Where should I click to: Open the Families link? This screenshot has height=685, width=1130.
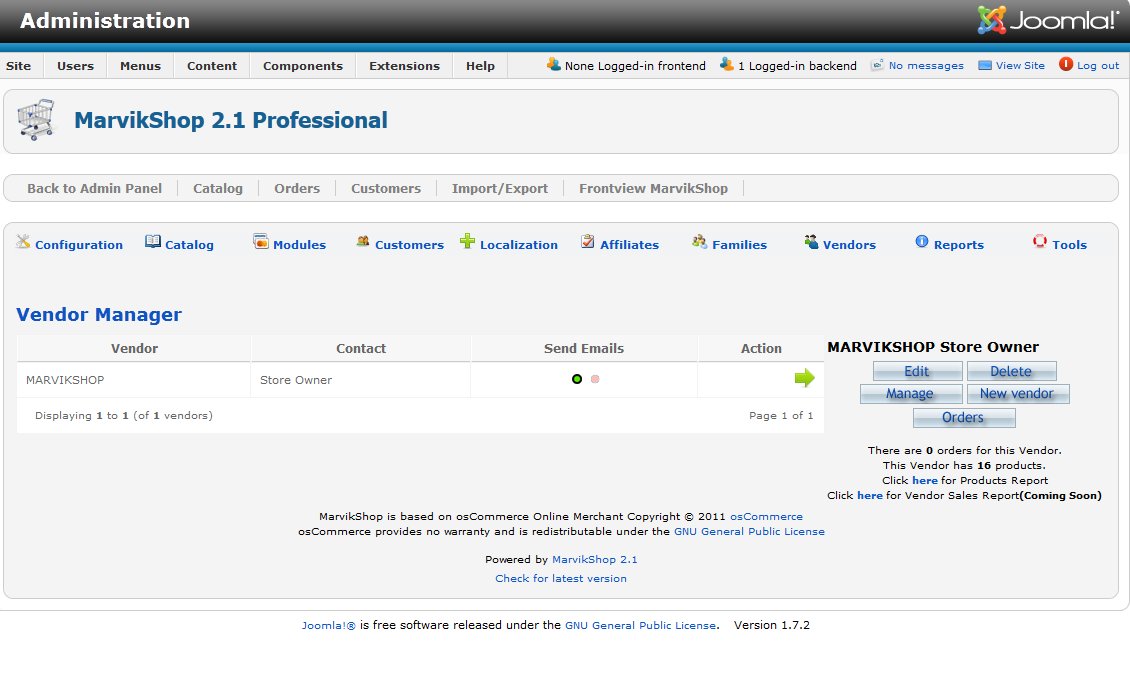(x=739, y=245)
